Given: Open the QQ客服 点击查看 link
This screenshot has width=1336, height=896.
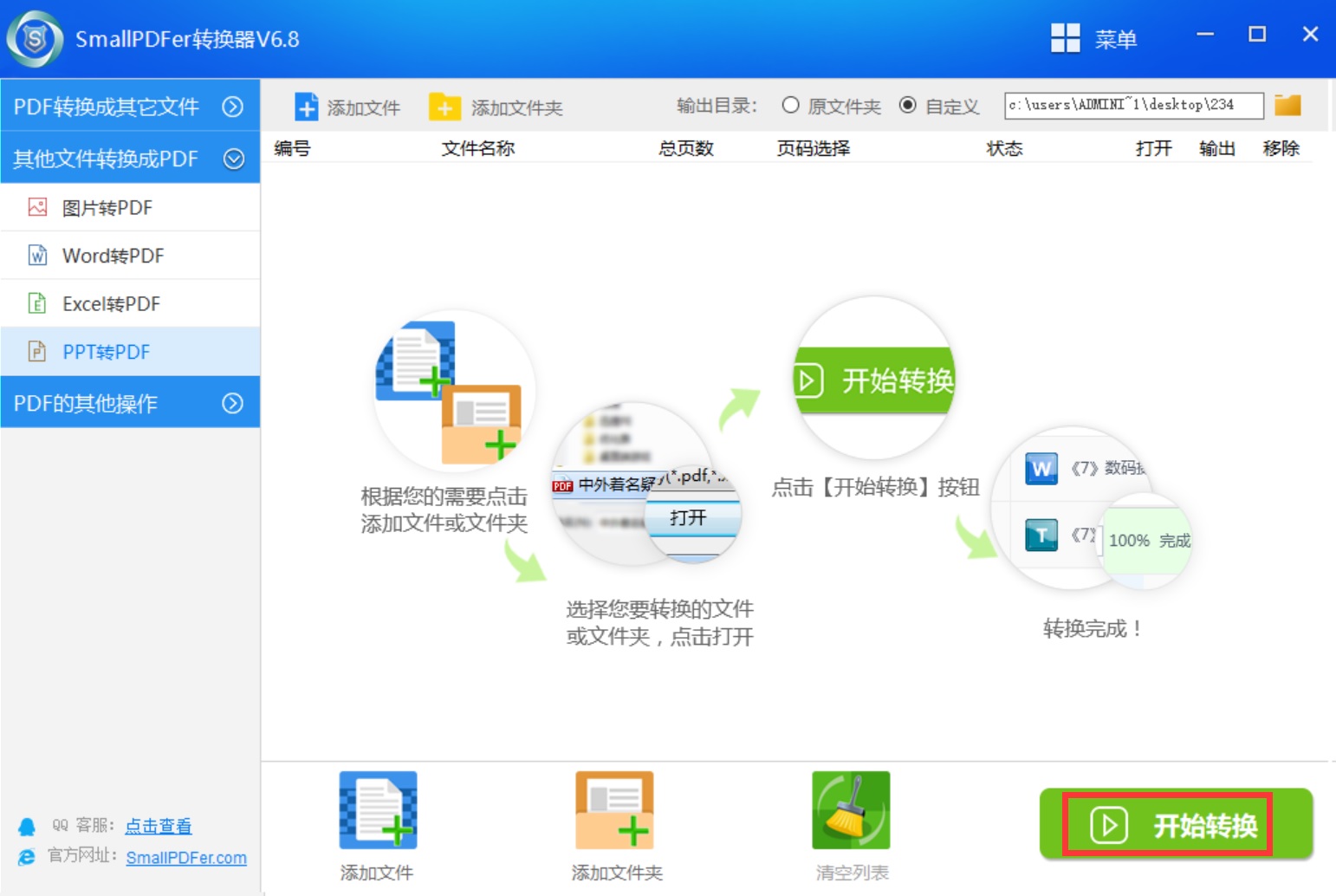Looking at the screenshot, I should [158, 826].
